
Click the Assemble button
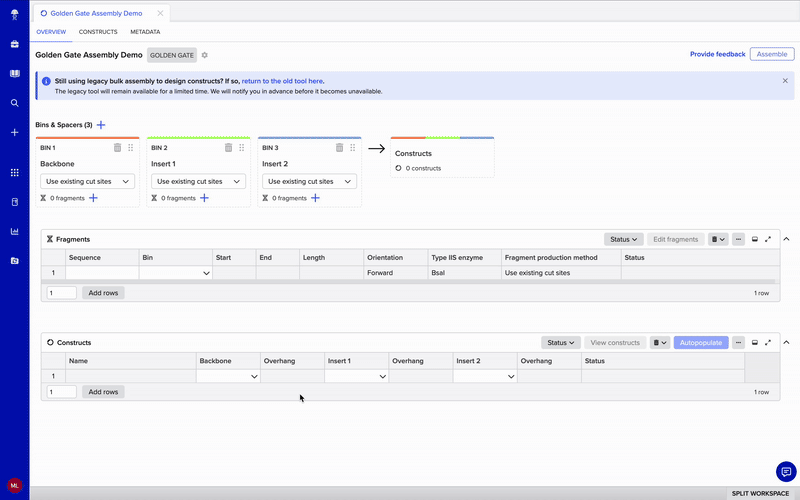772,54
